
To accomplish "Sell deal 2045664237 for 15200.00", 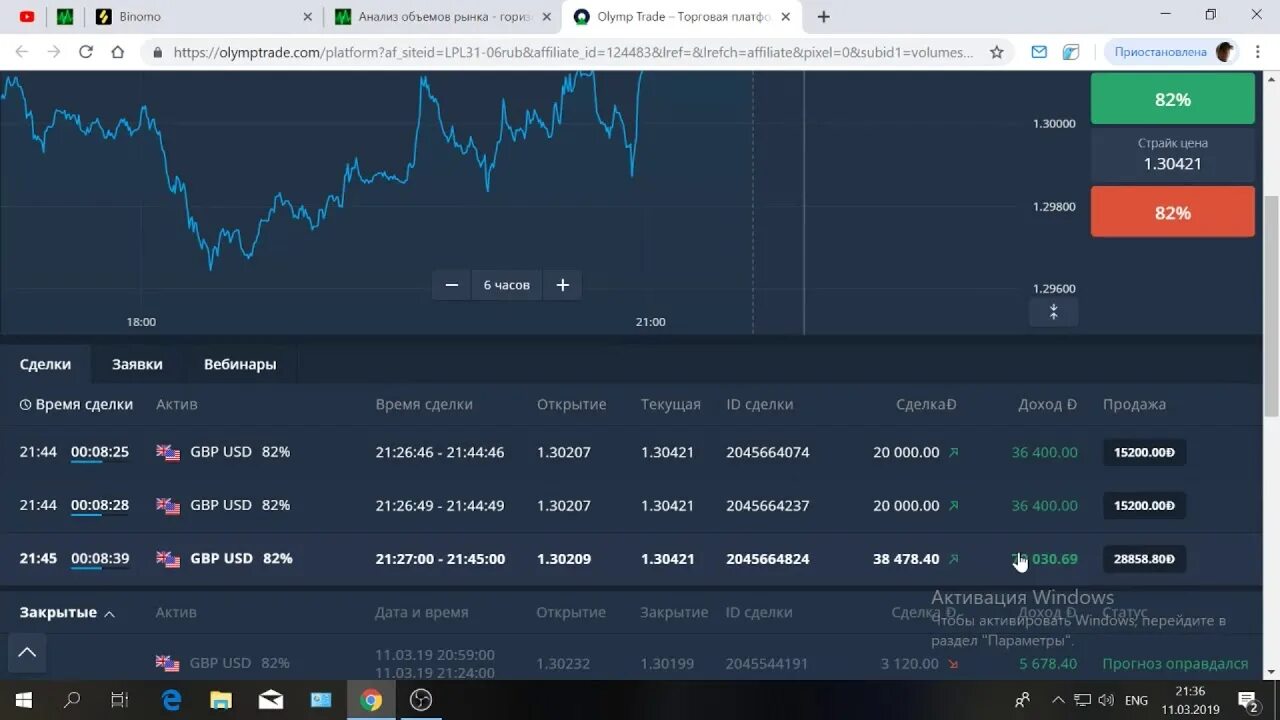I will point(1144,505).
